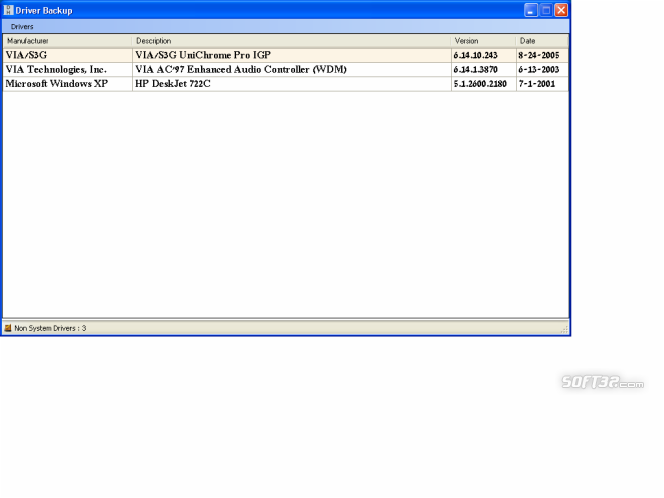
Task: Select the VIA/S3G manufacturer cell
Action: pos(68,55)
